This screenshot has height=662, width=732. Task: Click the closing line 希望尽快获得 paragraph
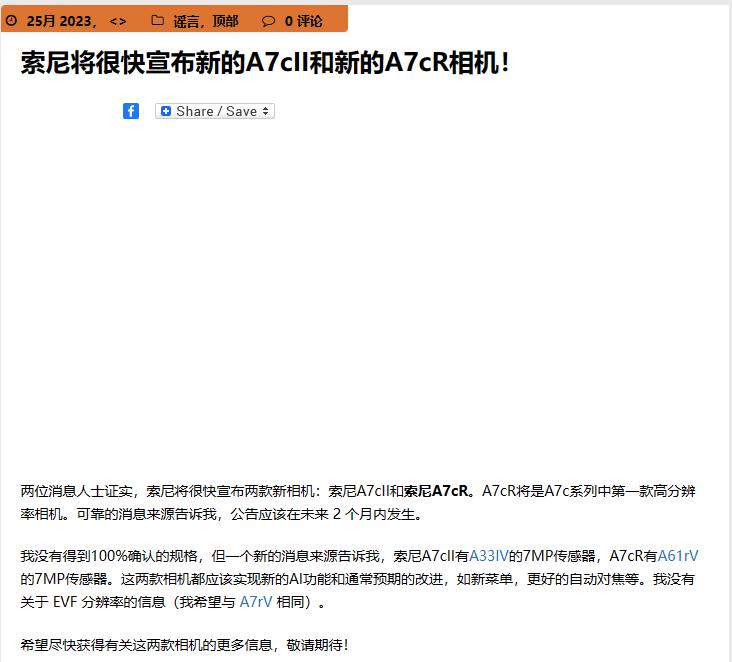(x=184, y=645)
